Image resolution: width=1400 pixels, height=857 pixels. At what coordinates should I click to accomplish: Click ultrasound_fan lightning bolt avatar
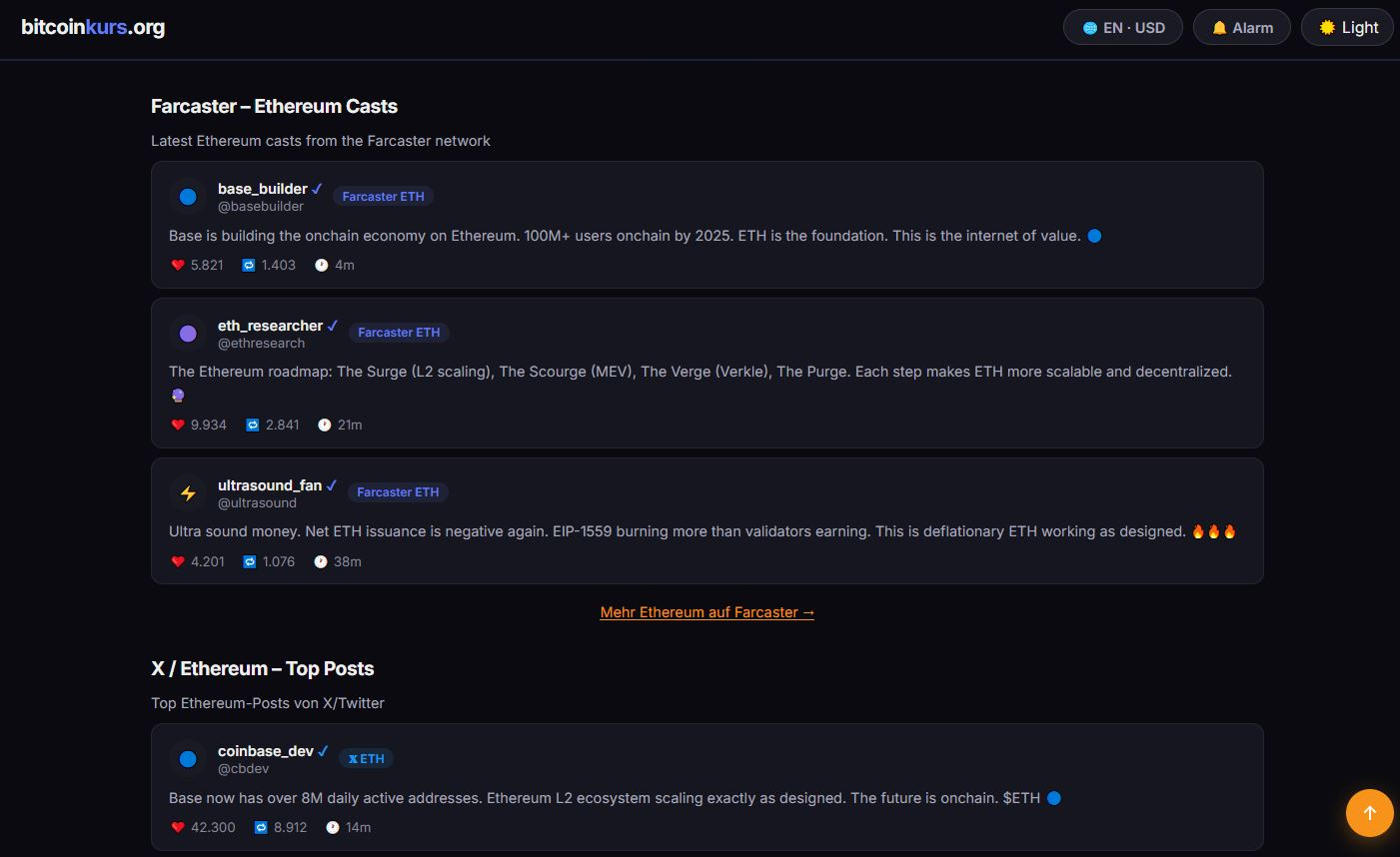(x=188, y=493)
